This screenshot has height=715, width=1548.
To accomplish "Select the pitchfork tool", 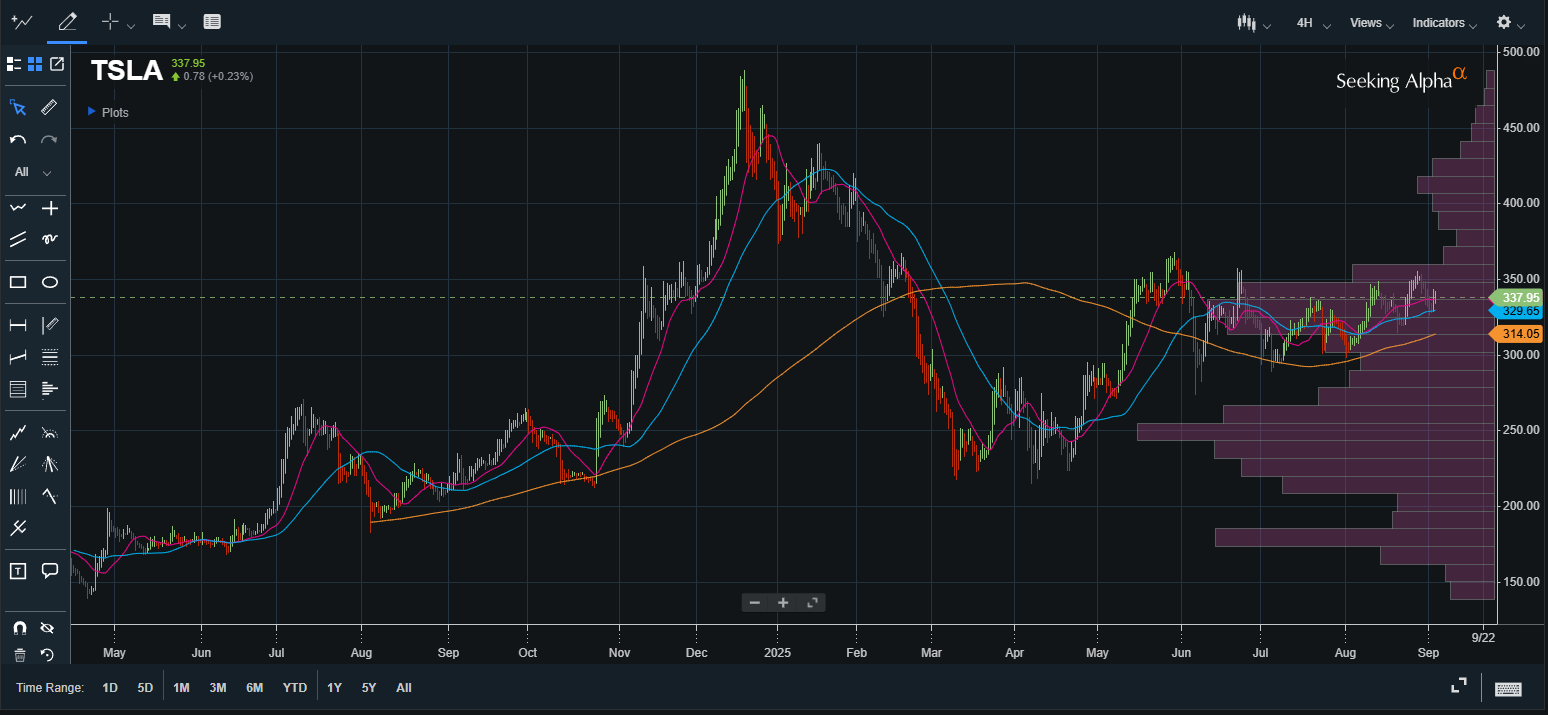I will pyautogui.click(x=49, y=464).
